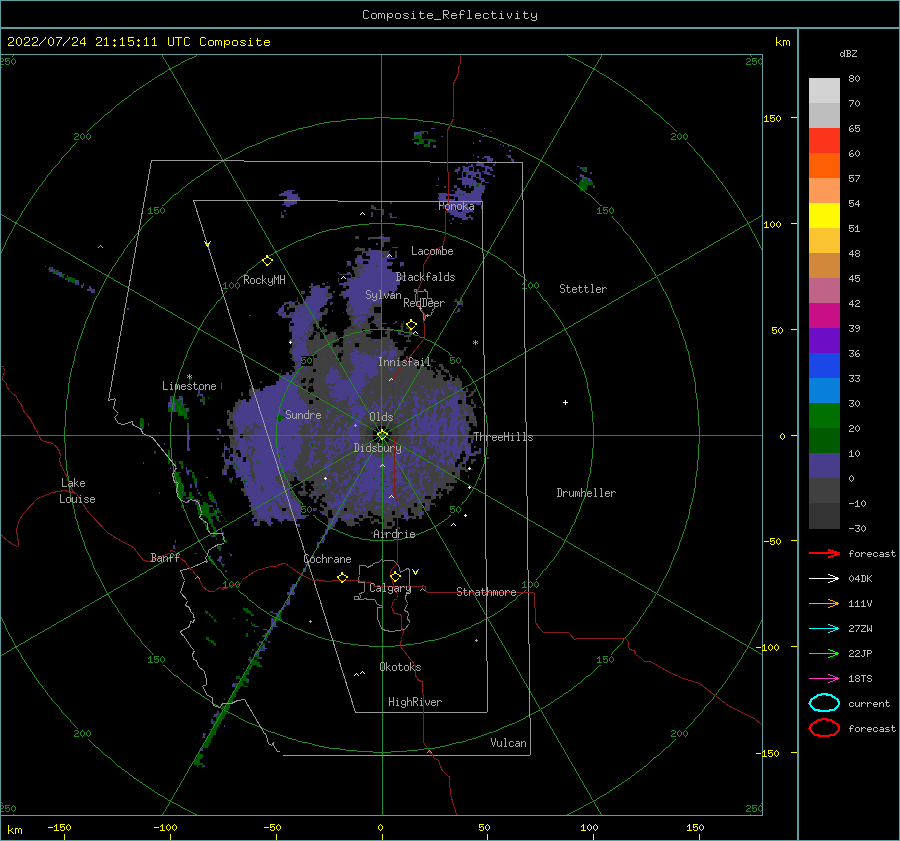Select the 42 dBZ pink color swatch

[824, 290]
